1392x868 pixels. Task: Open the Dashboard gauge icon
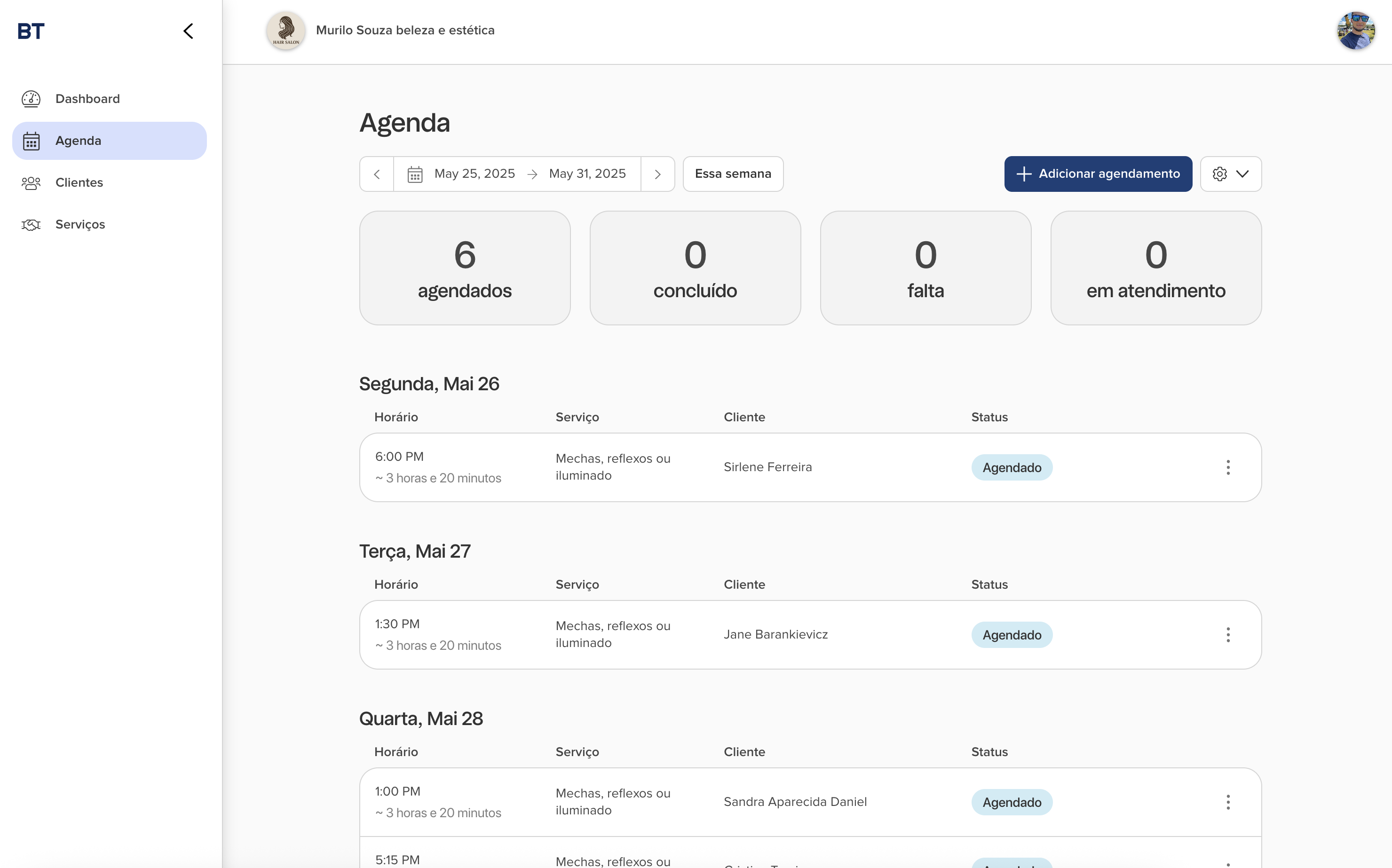point(31,99)
